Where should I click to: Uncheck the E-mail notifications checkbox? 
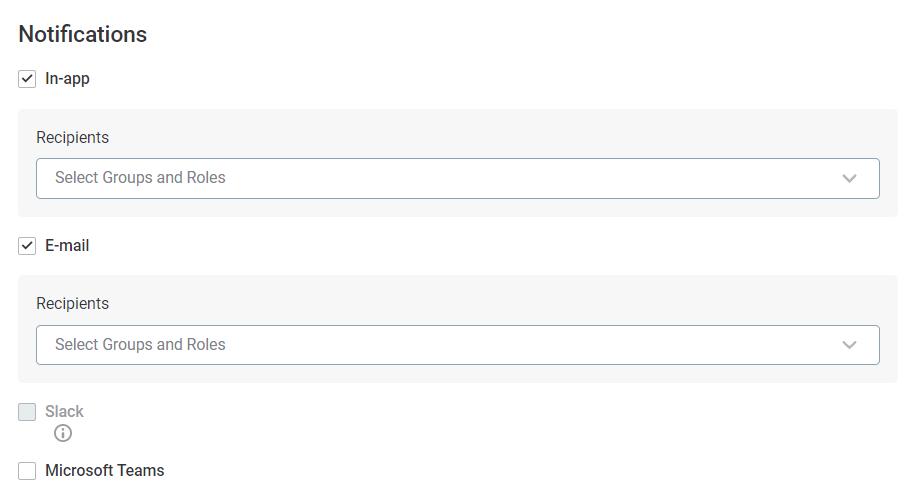click(27, 246)
